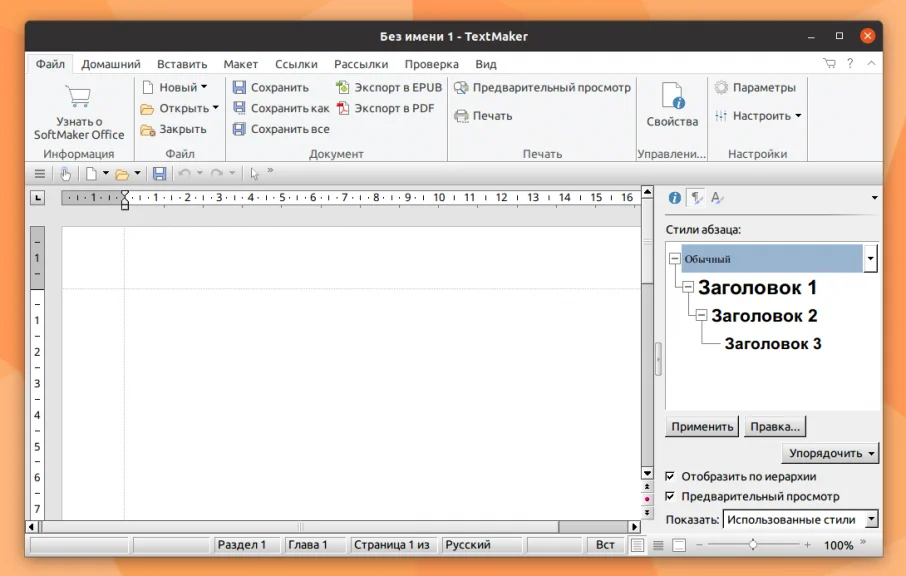This screenshot has width=906, height=576.
Task: Switch to the 'Вставить' ribbon tab
Action: pyautogui.click(x=182, y=64)
